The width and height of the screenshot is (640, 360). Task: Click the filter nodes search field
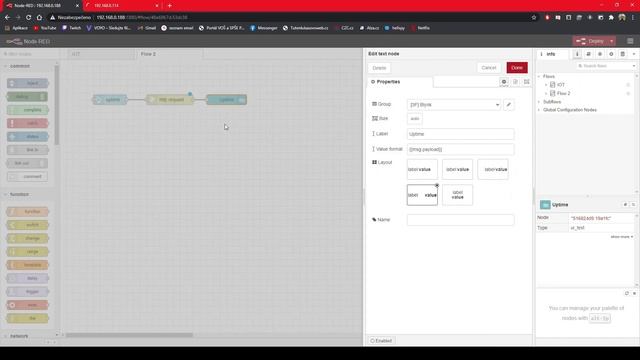tap(29, 54)
